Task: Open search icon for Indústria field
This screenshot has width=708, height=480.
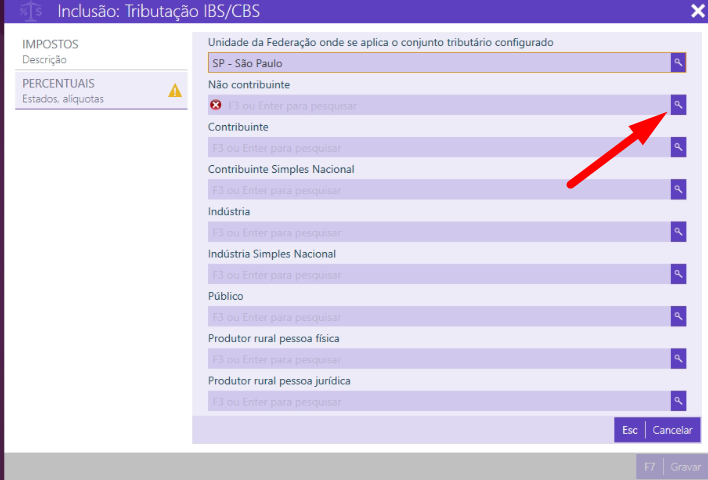Action: coord(678,232)
